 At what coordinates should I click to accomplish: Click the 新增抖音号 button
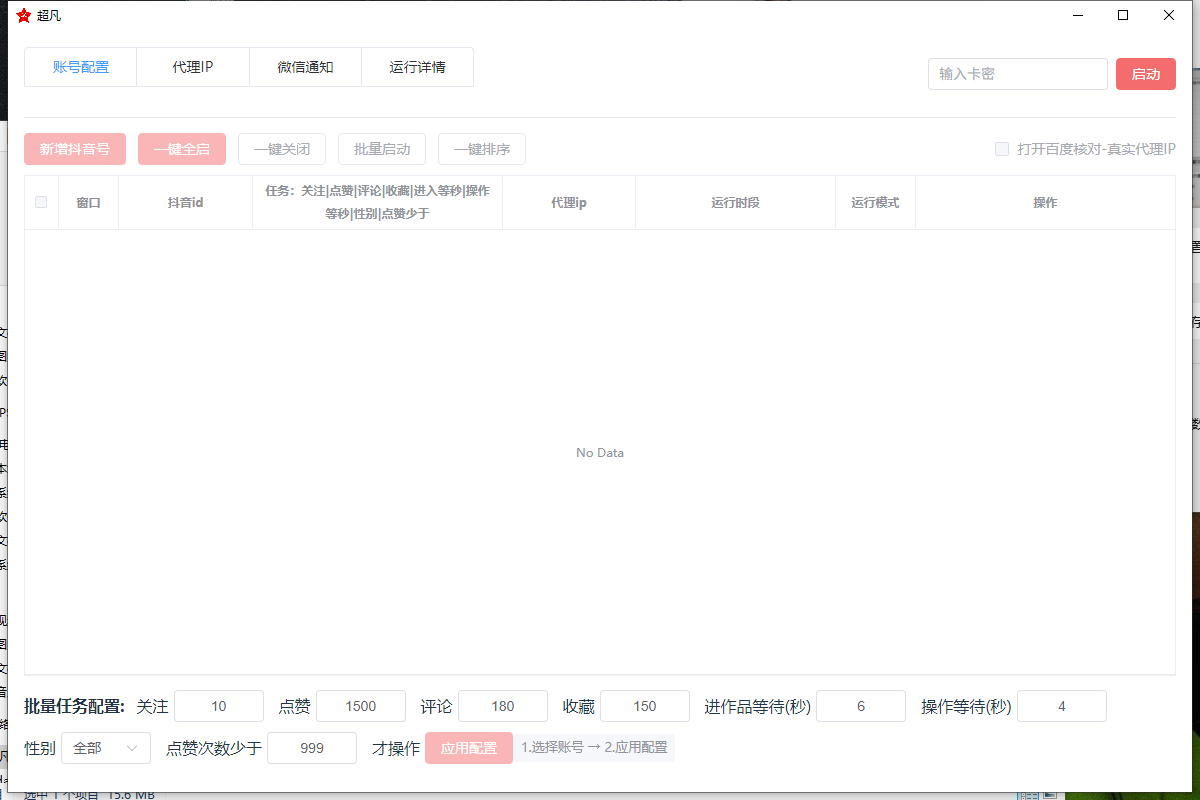(74, 148)
